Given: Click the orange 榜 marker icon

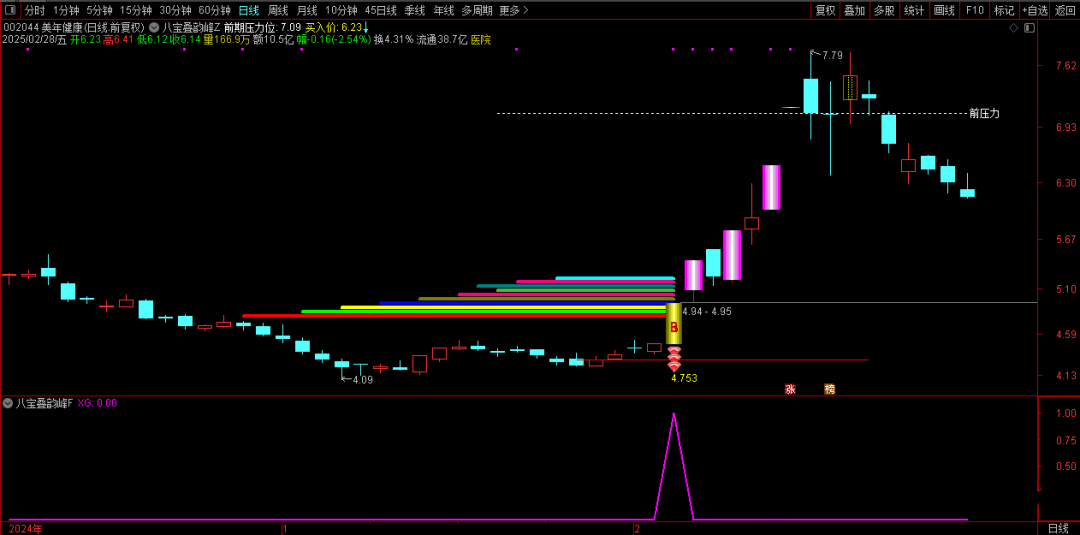Looking at the screenshot, I should [829, 389].
